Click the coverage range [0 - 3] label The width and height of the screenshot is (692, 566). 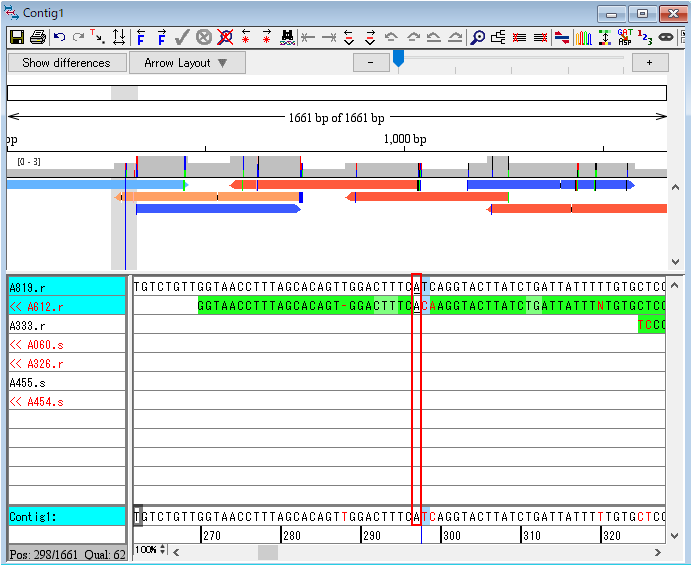pyautogui.click(x=29, y=162)
